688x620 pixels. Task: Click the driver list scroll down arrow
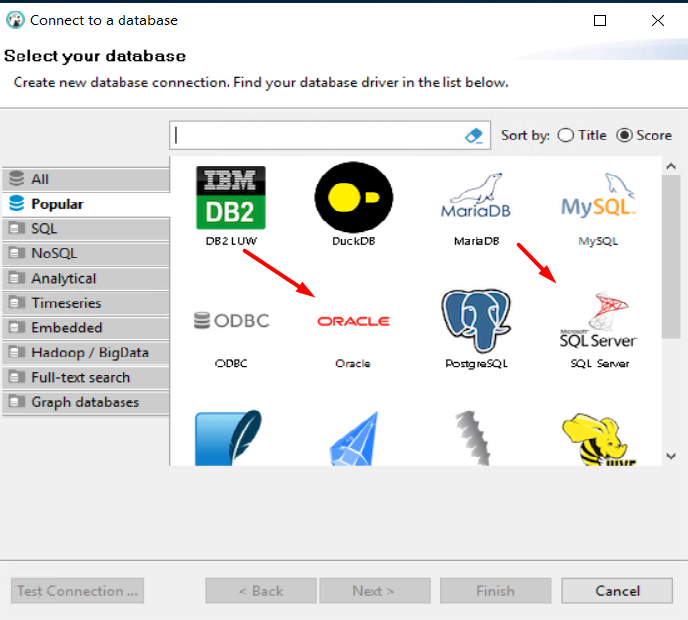point(671,456)
